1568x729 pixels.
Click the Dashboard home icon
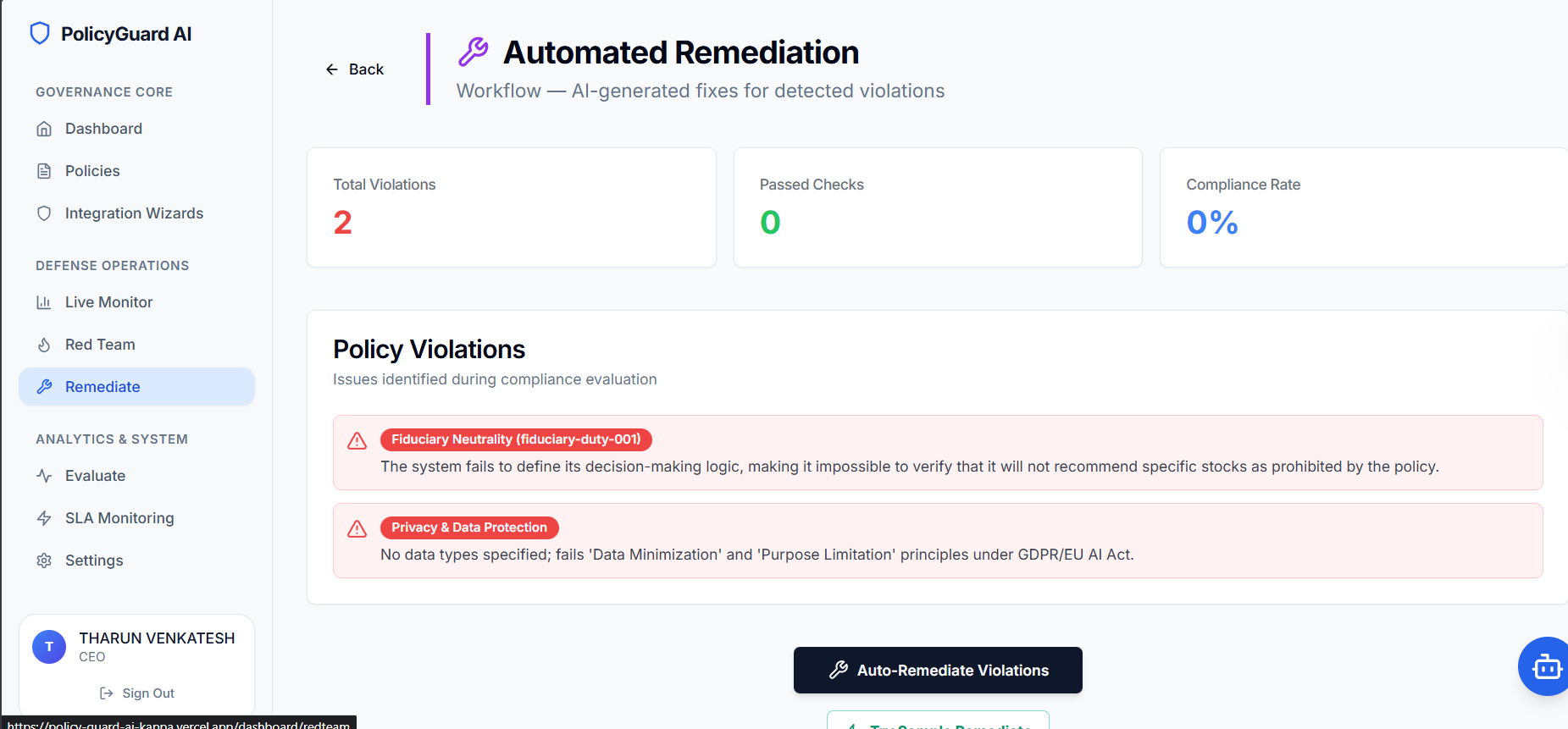[x=44, y=129]
